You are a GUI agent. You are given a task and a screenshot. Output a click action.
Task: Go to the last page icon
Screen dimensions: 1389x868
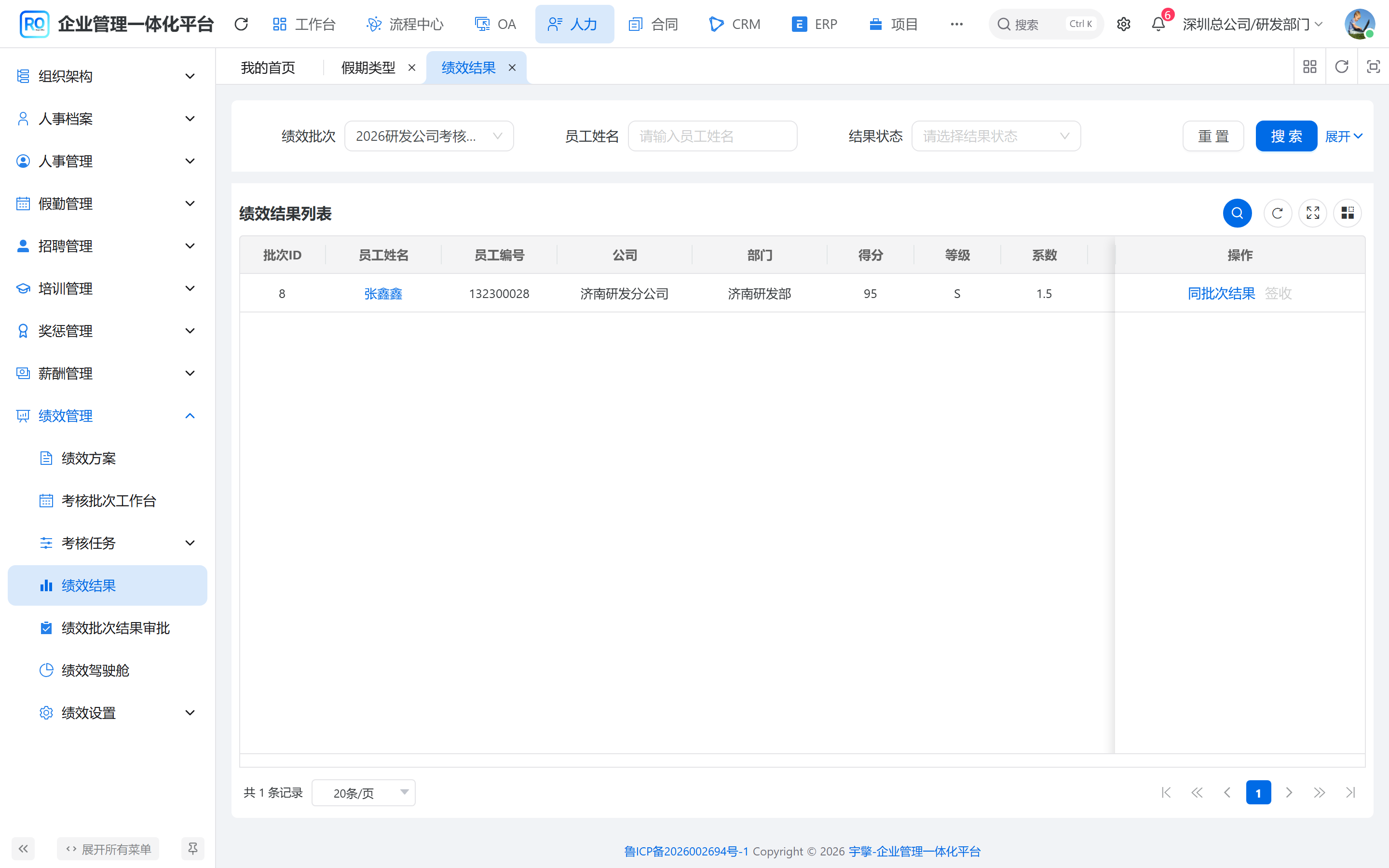[x=1350, y=793]
